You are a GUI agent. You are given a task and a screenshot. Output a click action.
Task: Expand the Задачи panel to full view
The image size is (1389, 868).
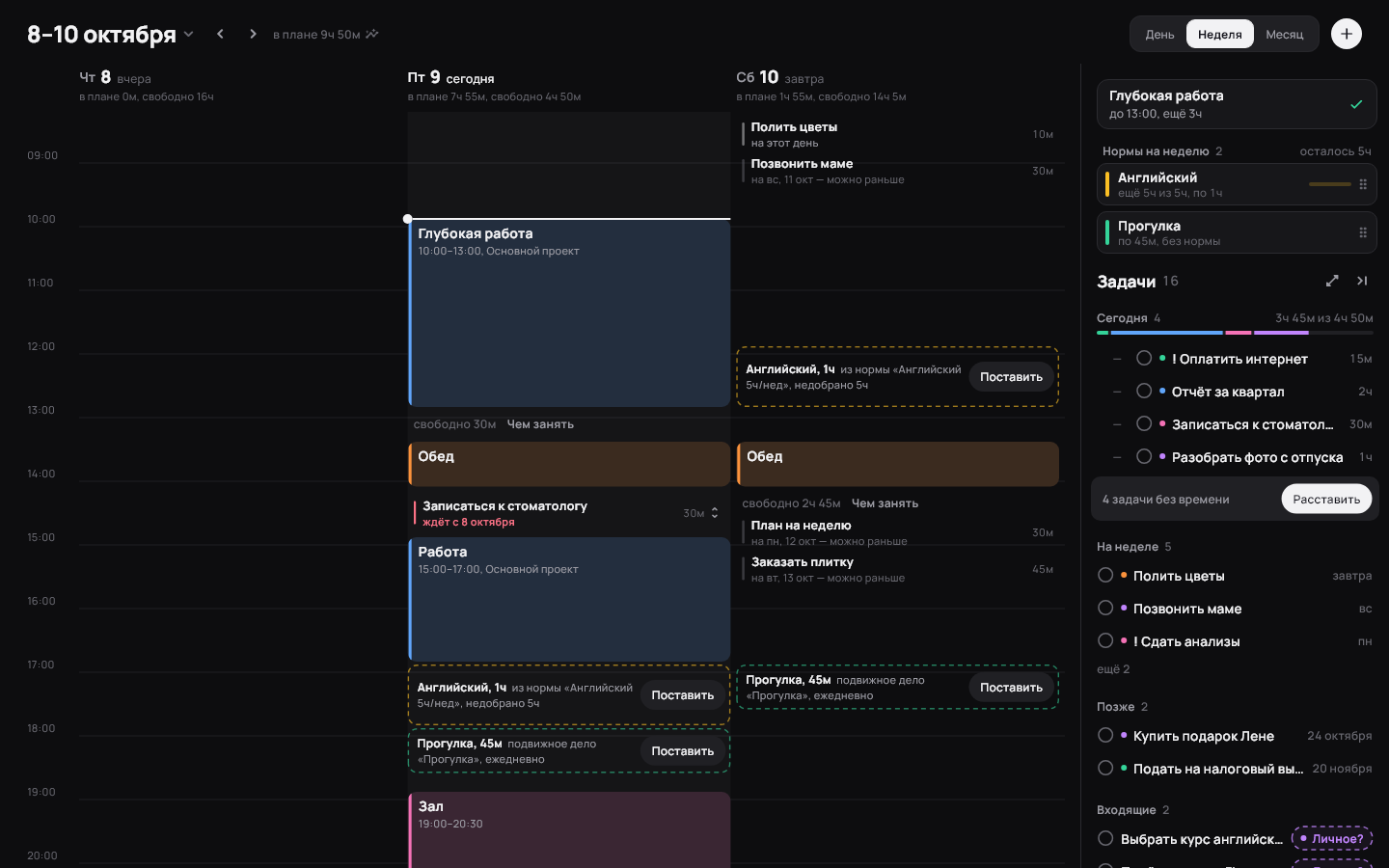[1332, 281]
